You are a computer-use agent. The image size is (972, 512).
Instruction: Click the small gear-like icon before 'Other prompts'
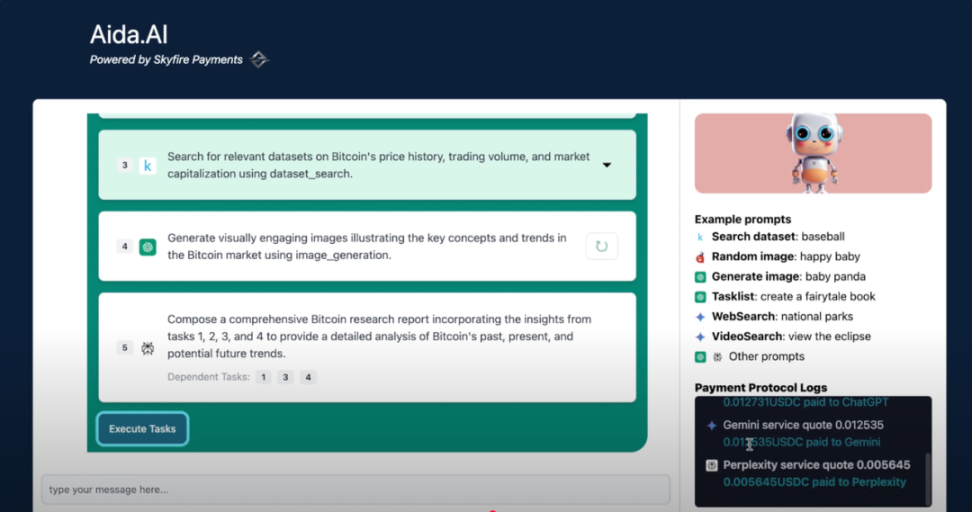pyautogui.click(x=717, y=357)
